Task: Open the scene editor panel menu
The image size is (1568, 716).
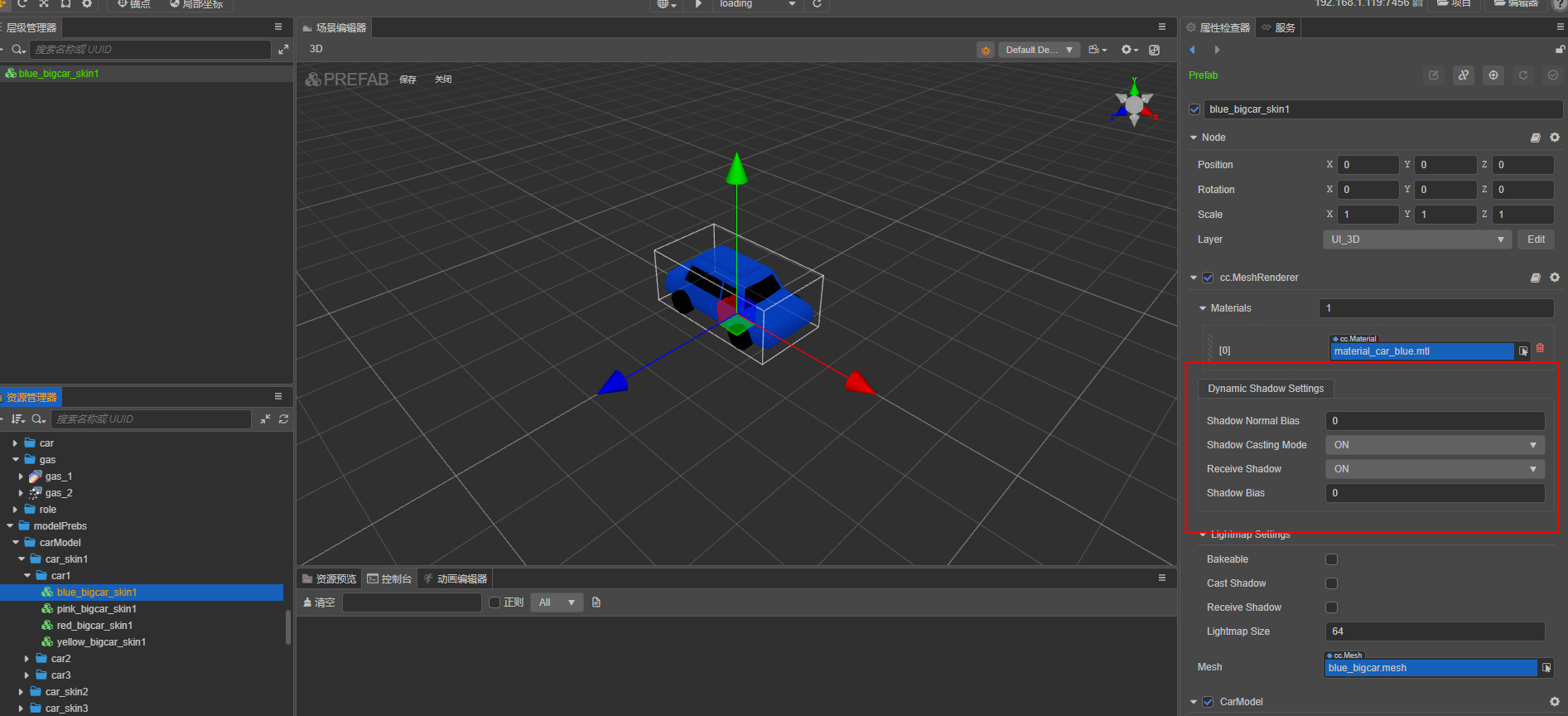Action: point(1162,27)
